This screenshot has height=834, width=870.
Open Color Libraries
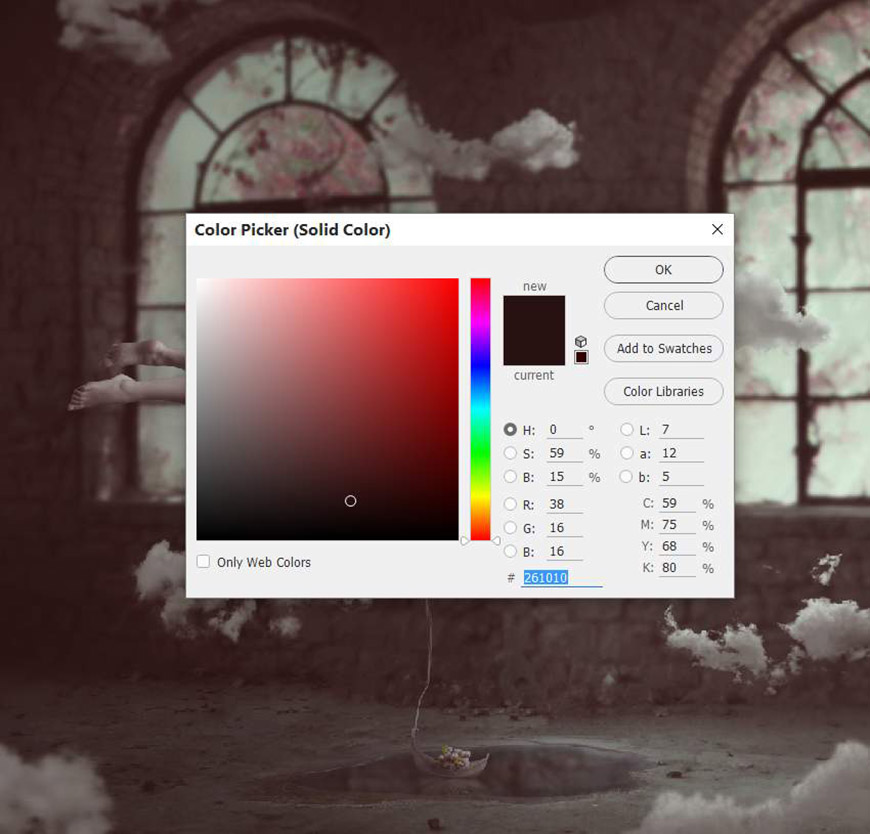tap(664, 391)
